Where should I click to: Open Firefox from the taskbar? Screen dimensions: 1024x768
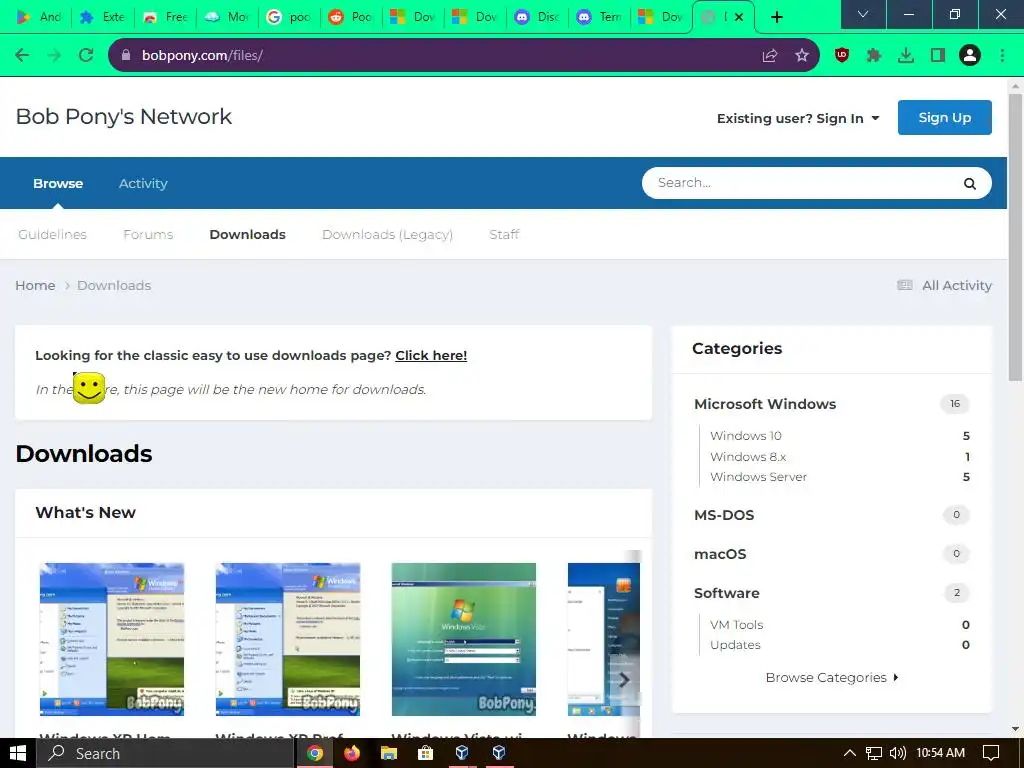(352, 753)
